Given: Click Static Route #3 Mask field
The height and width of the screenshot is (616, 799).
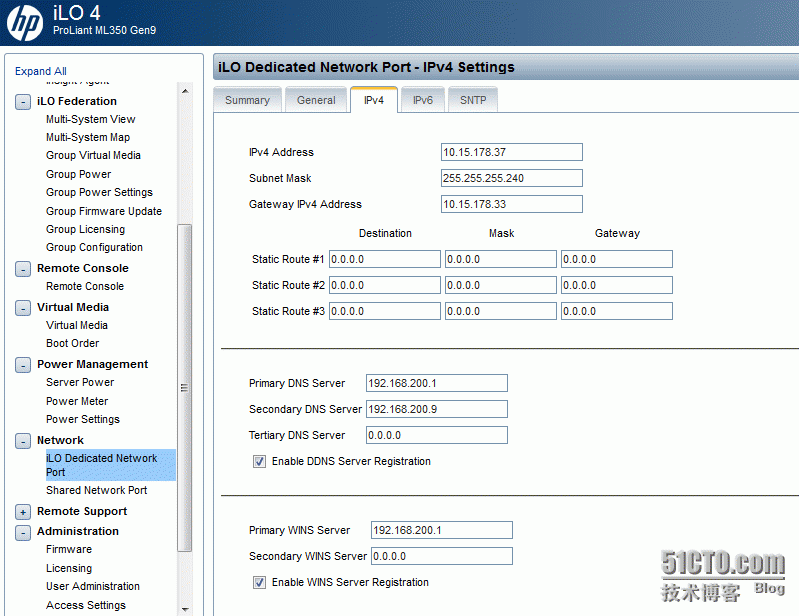Looking at the screenshot, I should (x=501, y=311).
